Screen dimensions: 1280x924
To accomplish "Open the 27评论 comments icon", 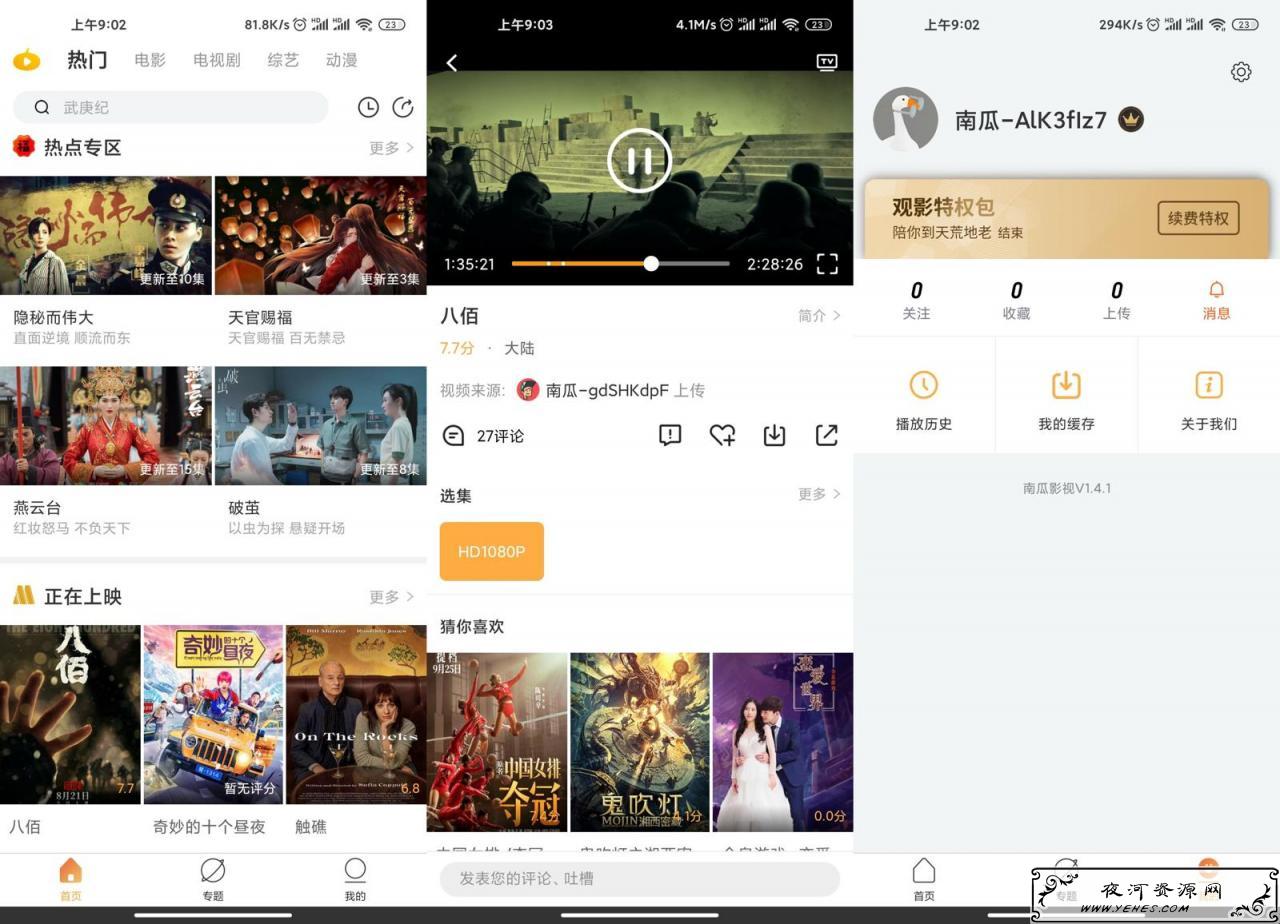I will click(x=453, y=436).
